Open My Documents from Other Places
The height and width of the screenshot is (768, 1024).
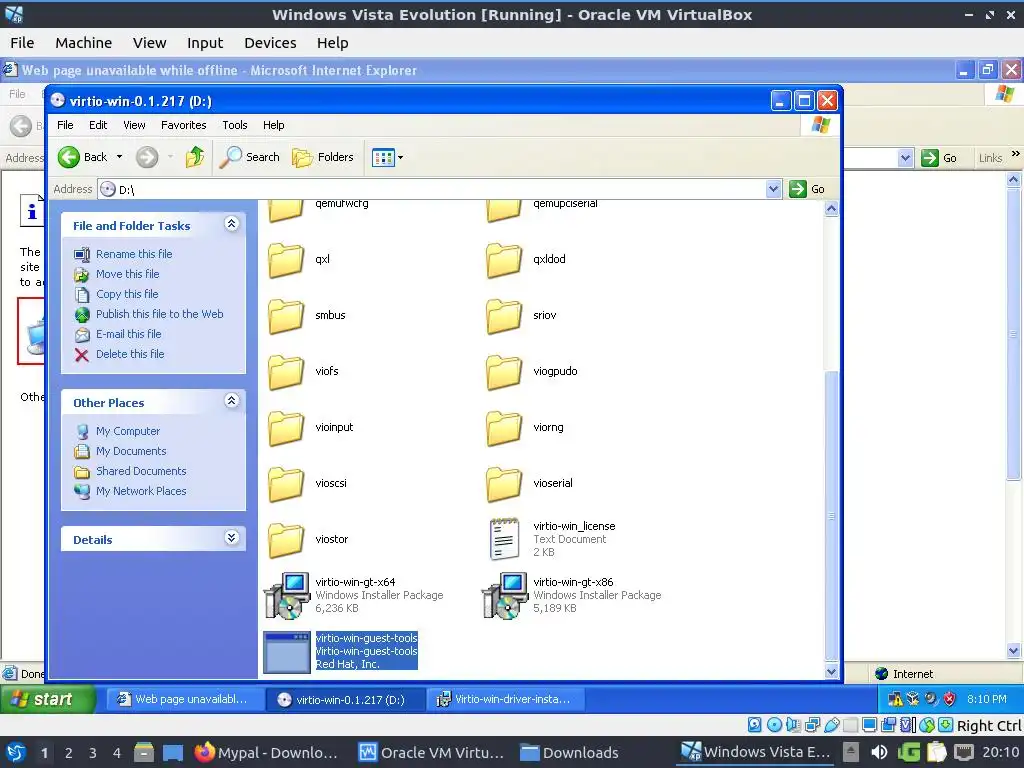[x=131, y=451]
